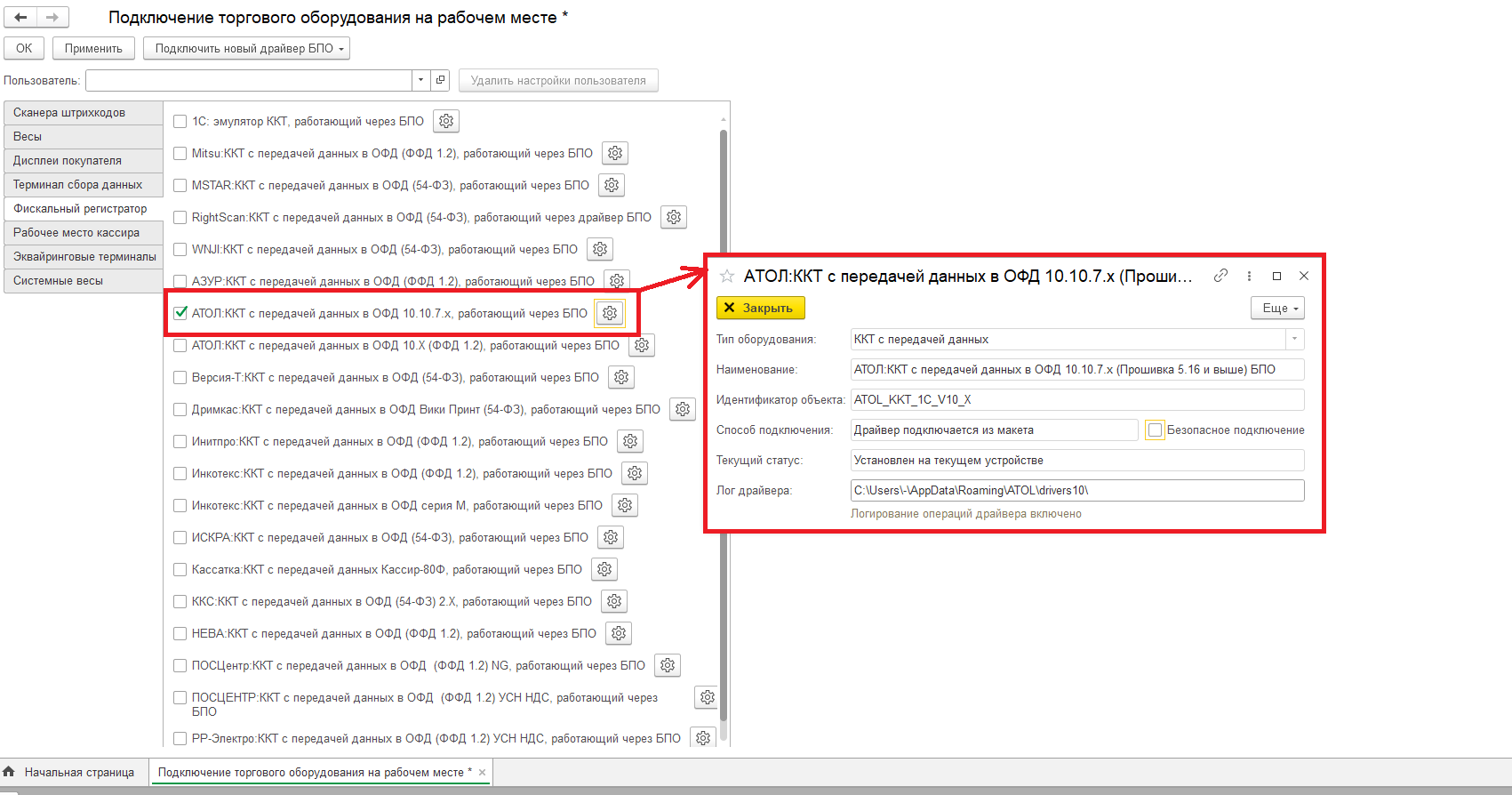Screen dimensions: 1512x795
Task: Open Тип оборудования dropdown arrow
Action: click(x=1295, y=339)
